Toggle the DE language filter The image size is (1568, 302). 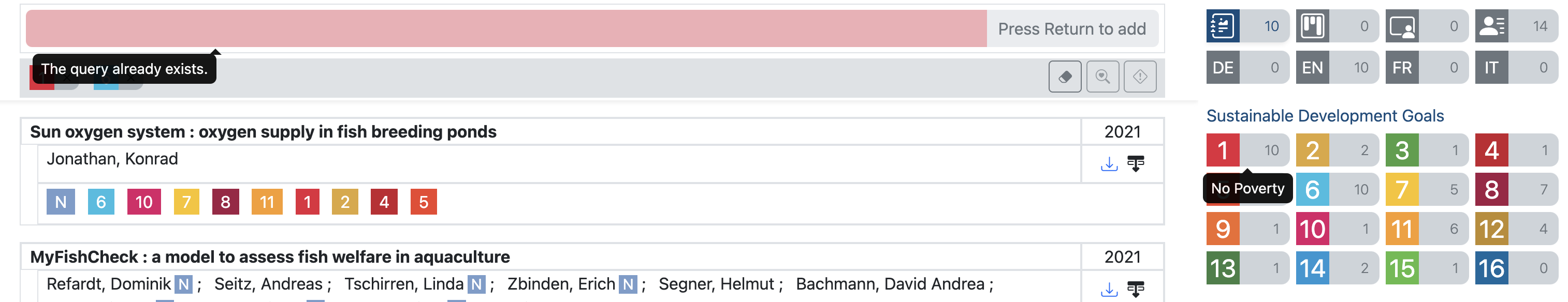(x=1224, y=67)
